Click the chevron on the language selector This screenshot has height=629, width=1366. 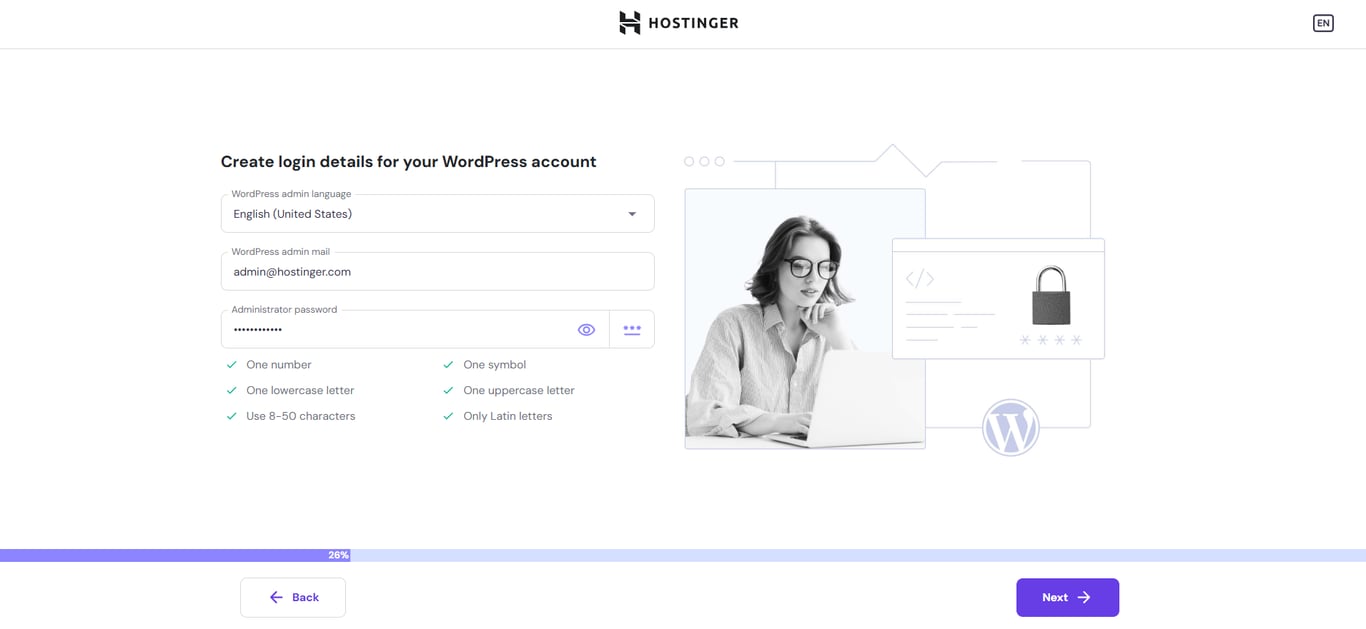pyautogui.click(x=631, y=213)
